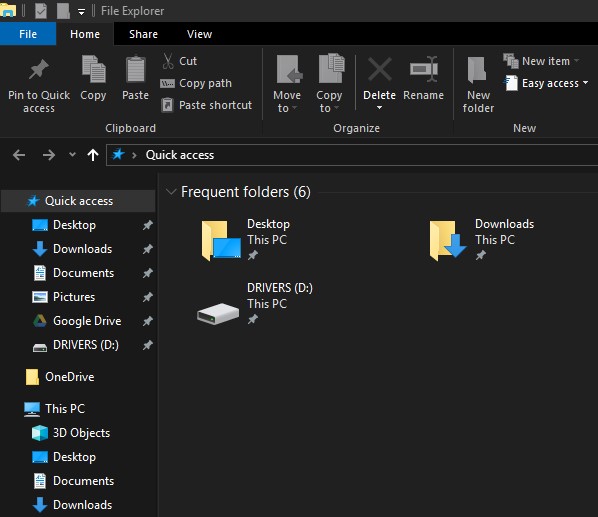The height and width of the screenshot is (517, 598).
Task: Switch to the View ribbon tab
Action: 199,34
